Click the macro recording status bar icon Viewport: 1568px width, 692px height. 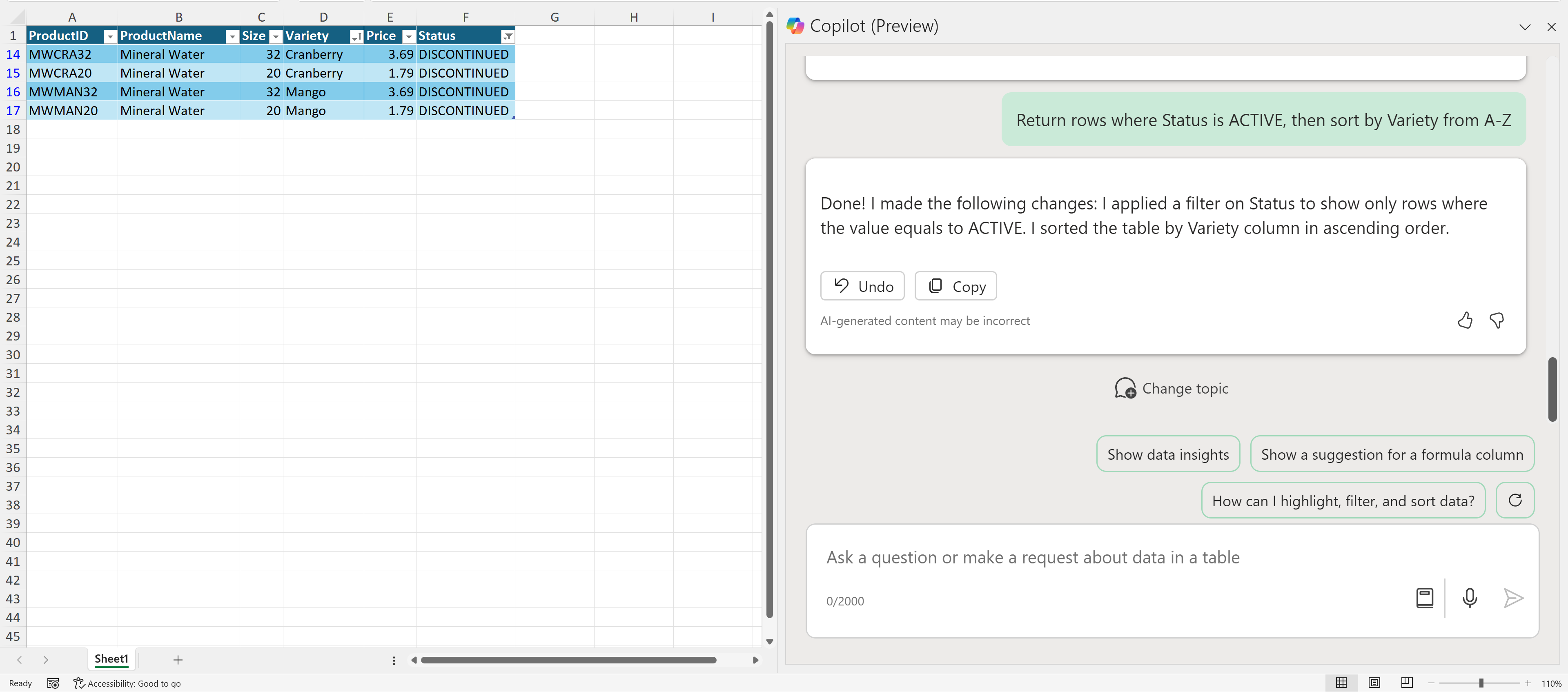point(53,683)
